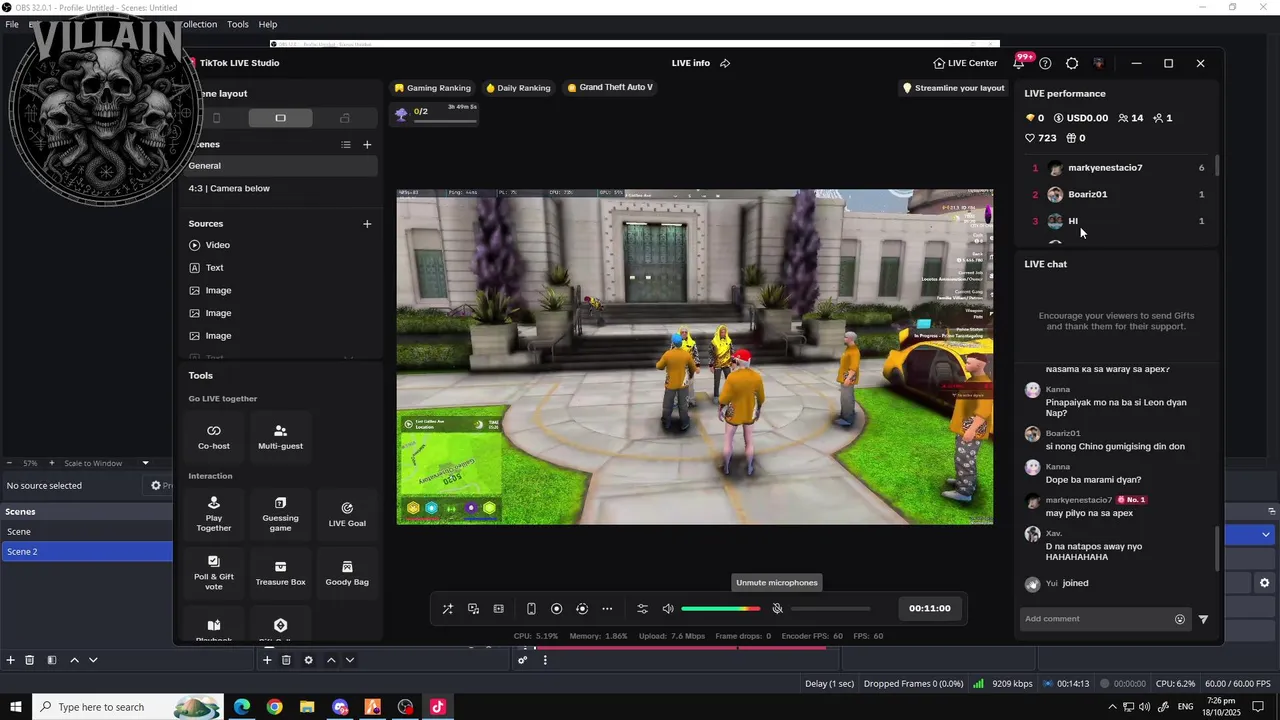Adjust the microphone volume slider
This screenshot has height=720, width=1280.
click(x=829, y=609)
